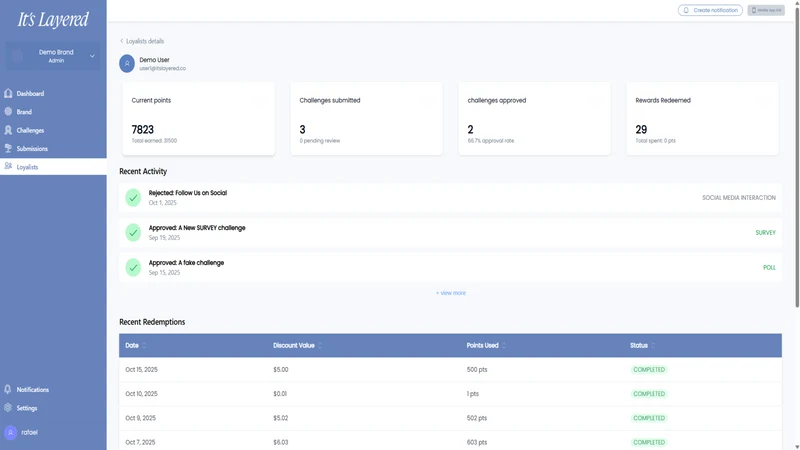Image resolution: width=800 pixels, height=450 pixels.
Task: Click the Submissions trophy icon
Action: [8, 148]
